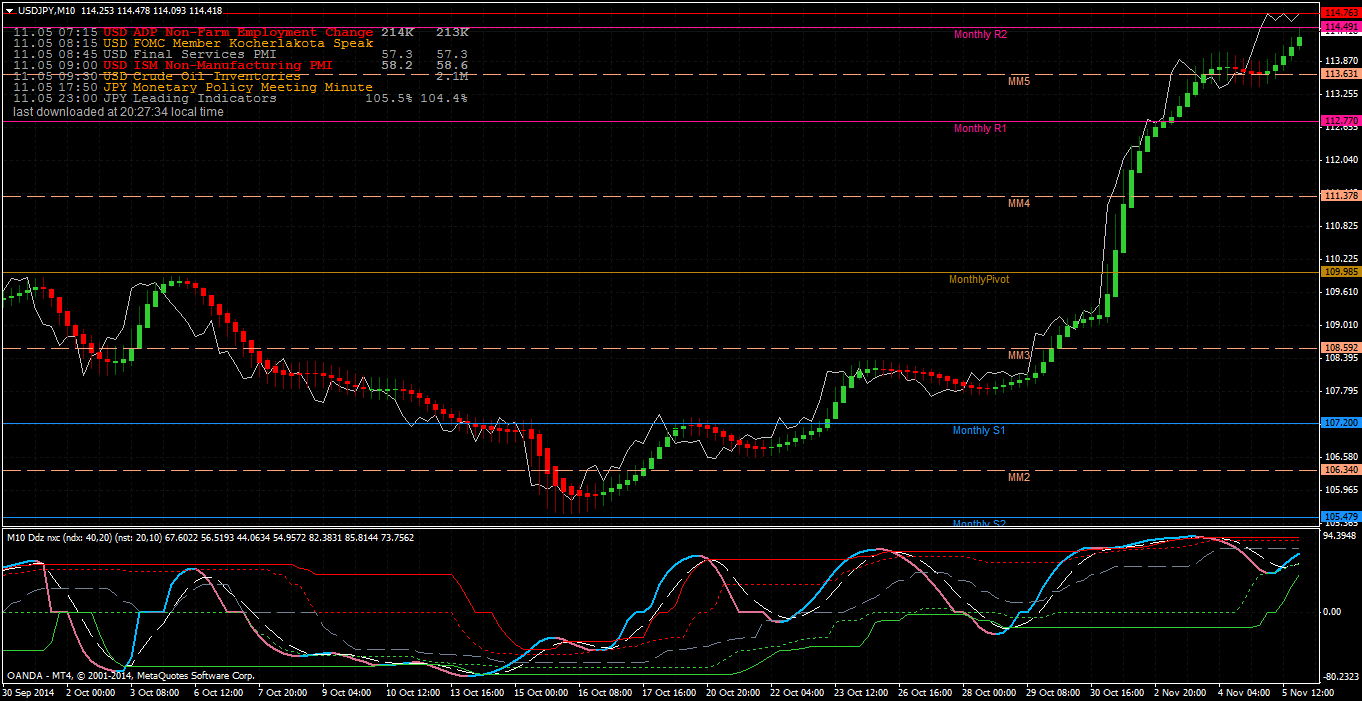This screenshot has height=701, width=1362.
Task: Click the USD ISM Non-Manufacturing PMI row
Action: pos(241,66)
